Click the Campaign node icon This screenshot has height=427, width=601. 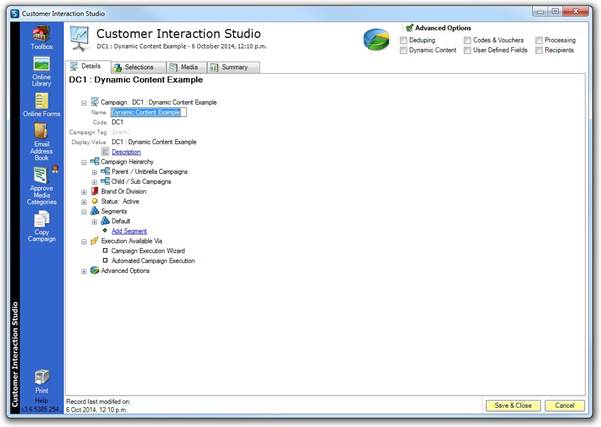(94, 102)
